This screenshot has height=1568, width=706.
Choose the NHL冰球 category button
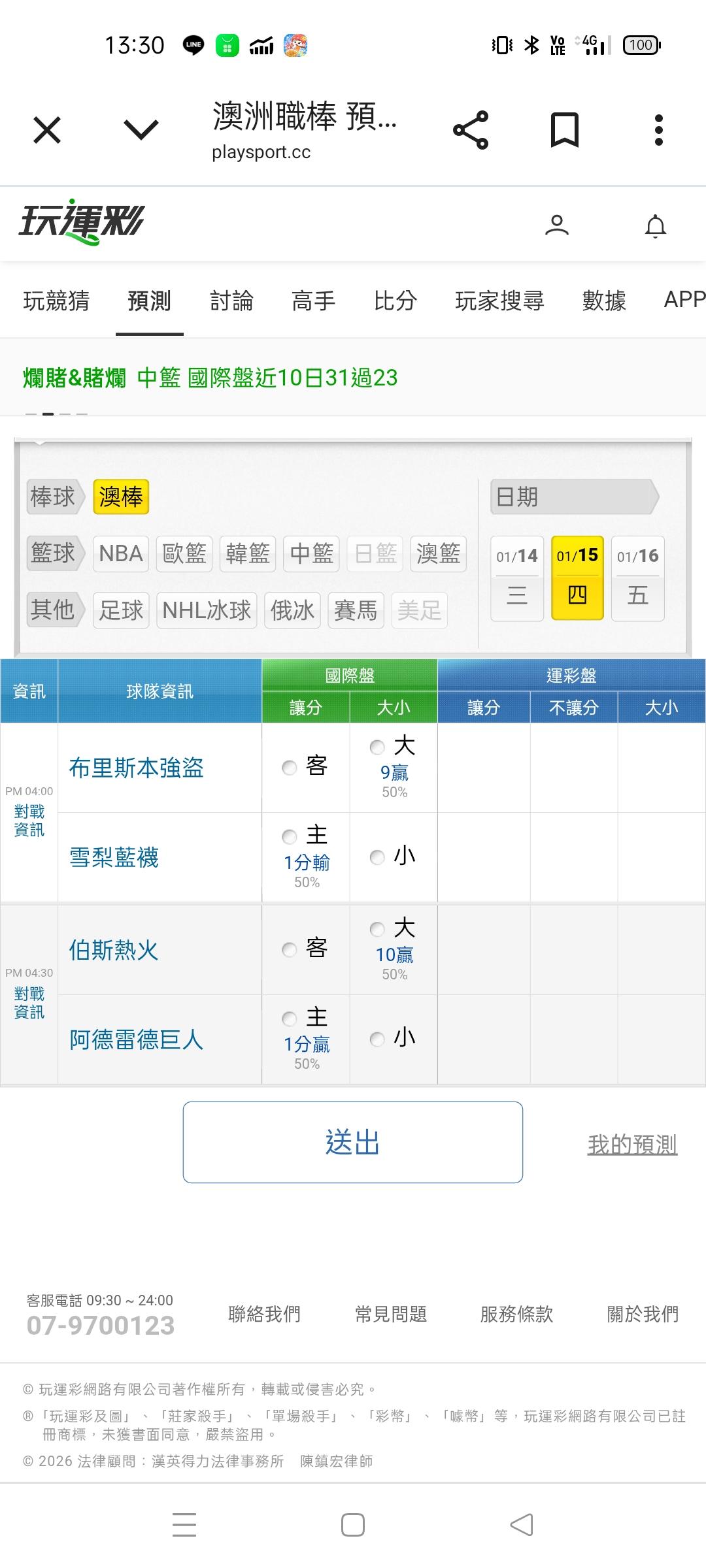coord(207,610)
